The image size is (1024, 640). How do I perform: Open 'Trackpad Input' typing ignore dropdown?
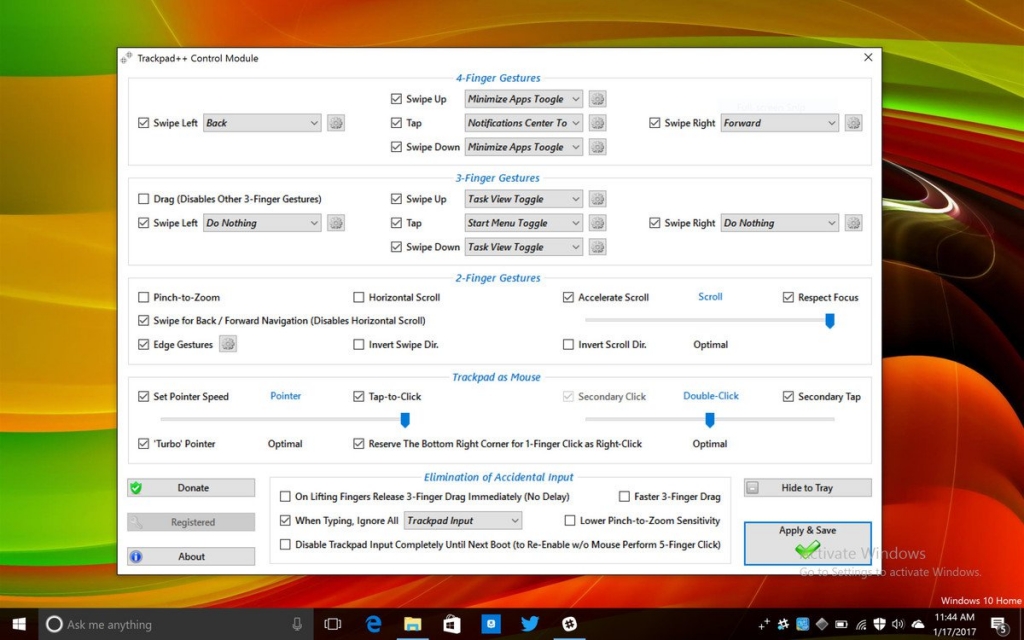(463, 520)
